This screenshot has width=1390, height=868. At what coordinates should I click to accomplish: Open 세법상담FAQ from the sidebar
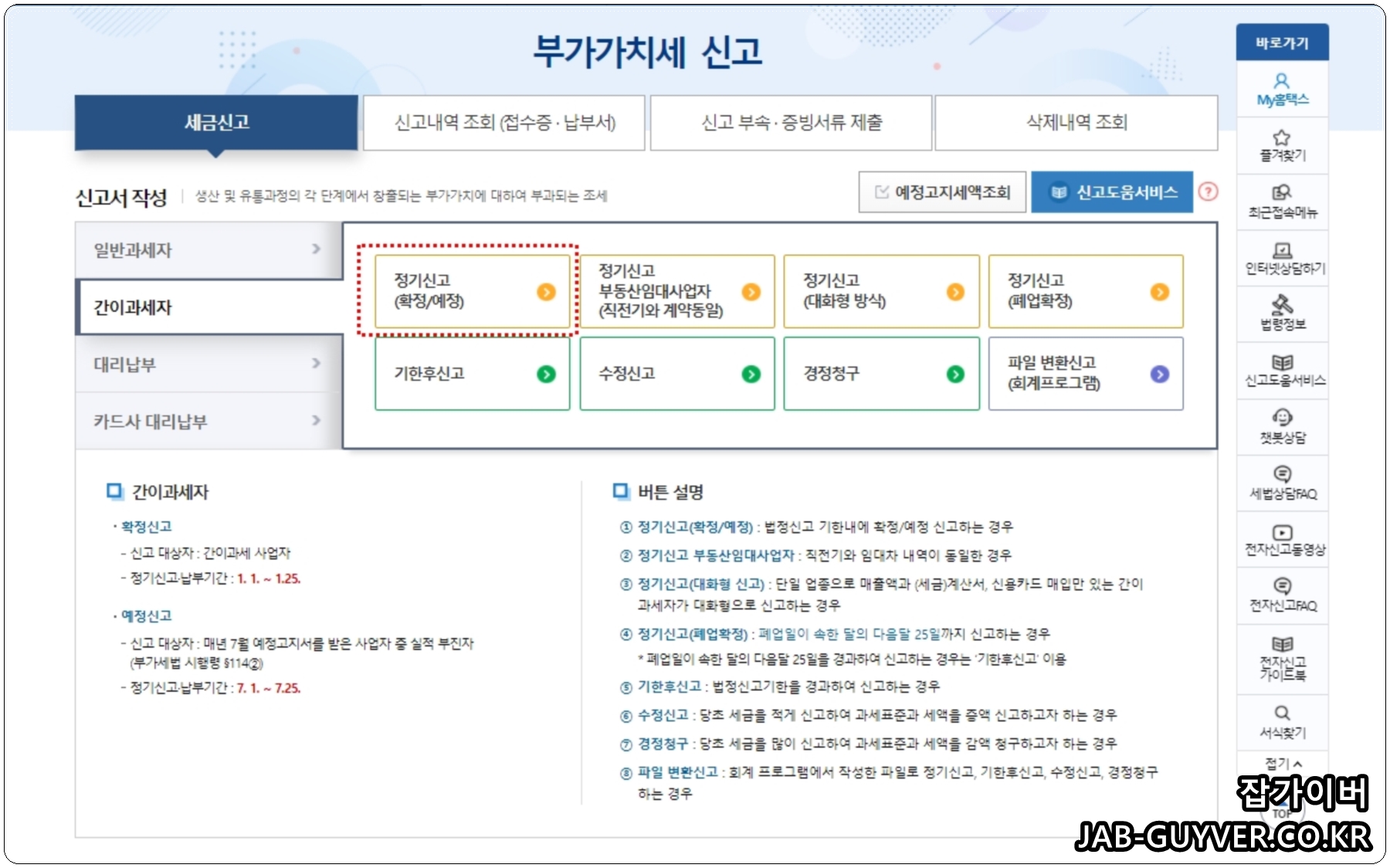[x=1282, y=483]
